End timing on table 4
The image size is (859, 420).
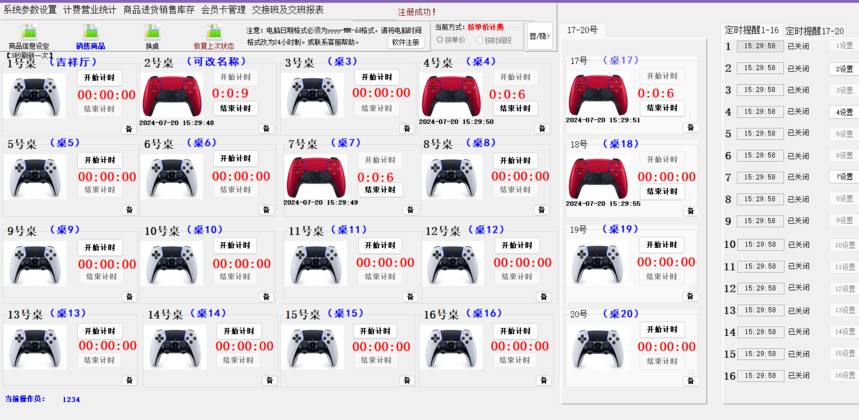[516, 108]
